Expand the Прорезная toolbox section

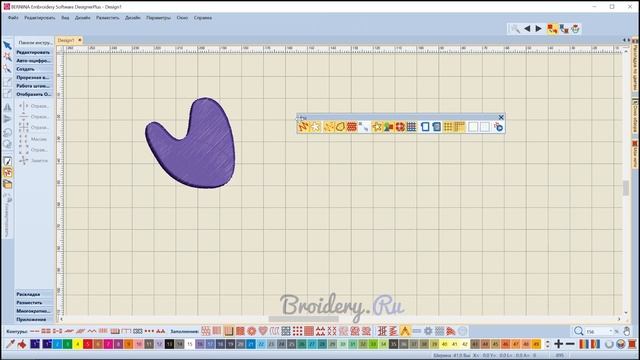tap(34, 77)
